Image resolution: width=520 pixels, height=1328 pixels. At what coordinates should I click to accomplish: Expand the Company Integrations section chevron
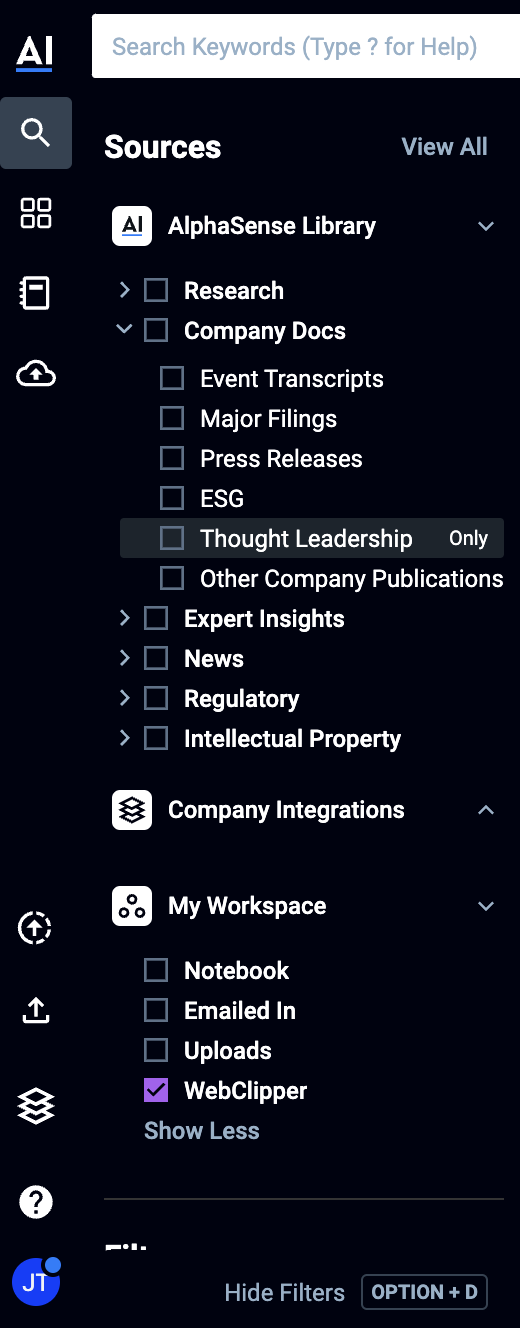point(486,810)
